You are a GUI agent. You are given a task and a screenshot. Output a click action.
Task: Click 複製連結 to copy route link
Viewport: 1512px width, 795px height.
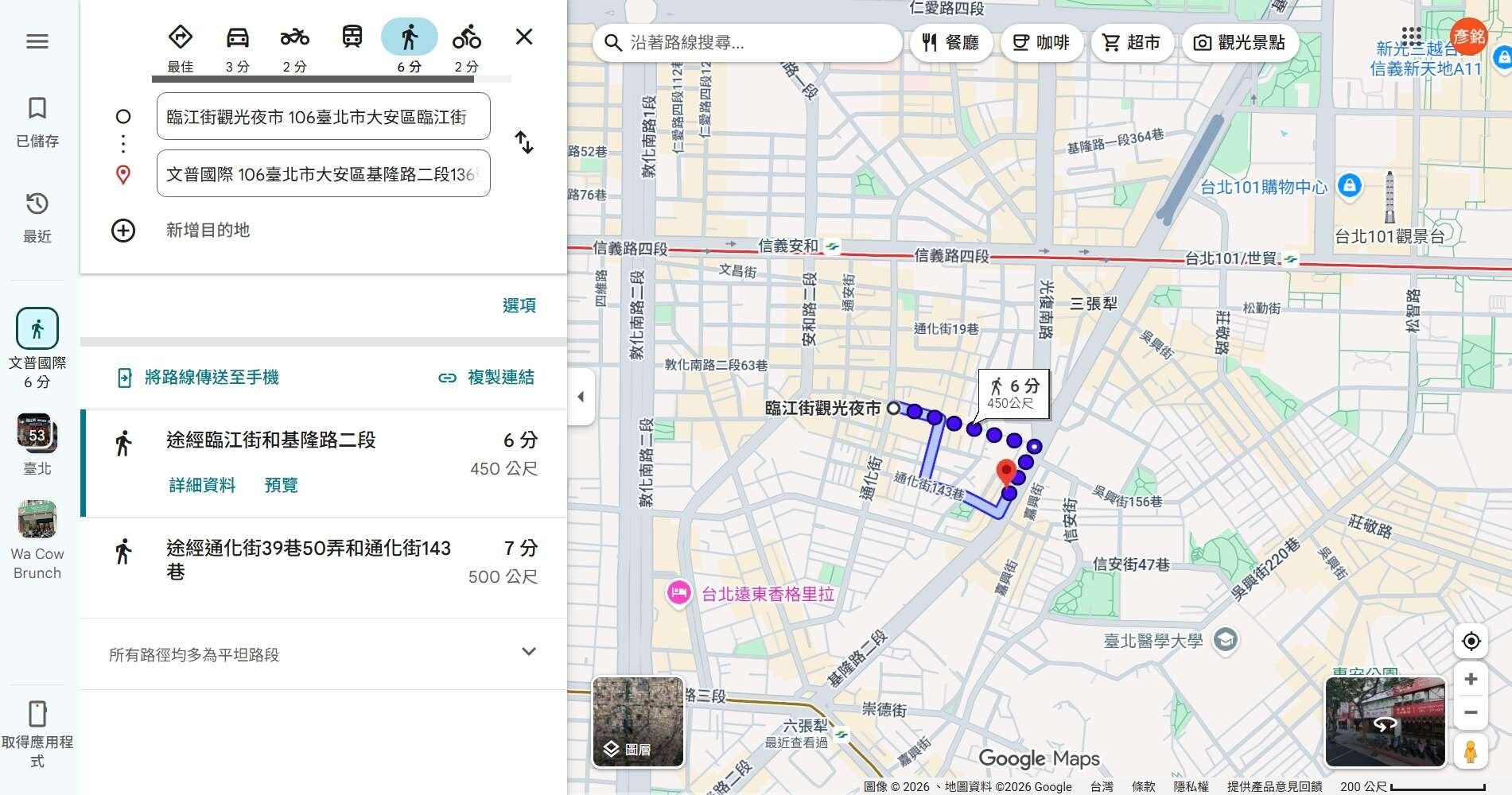486,378
